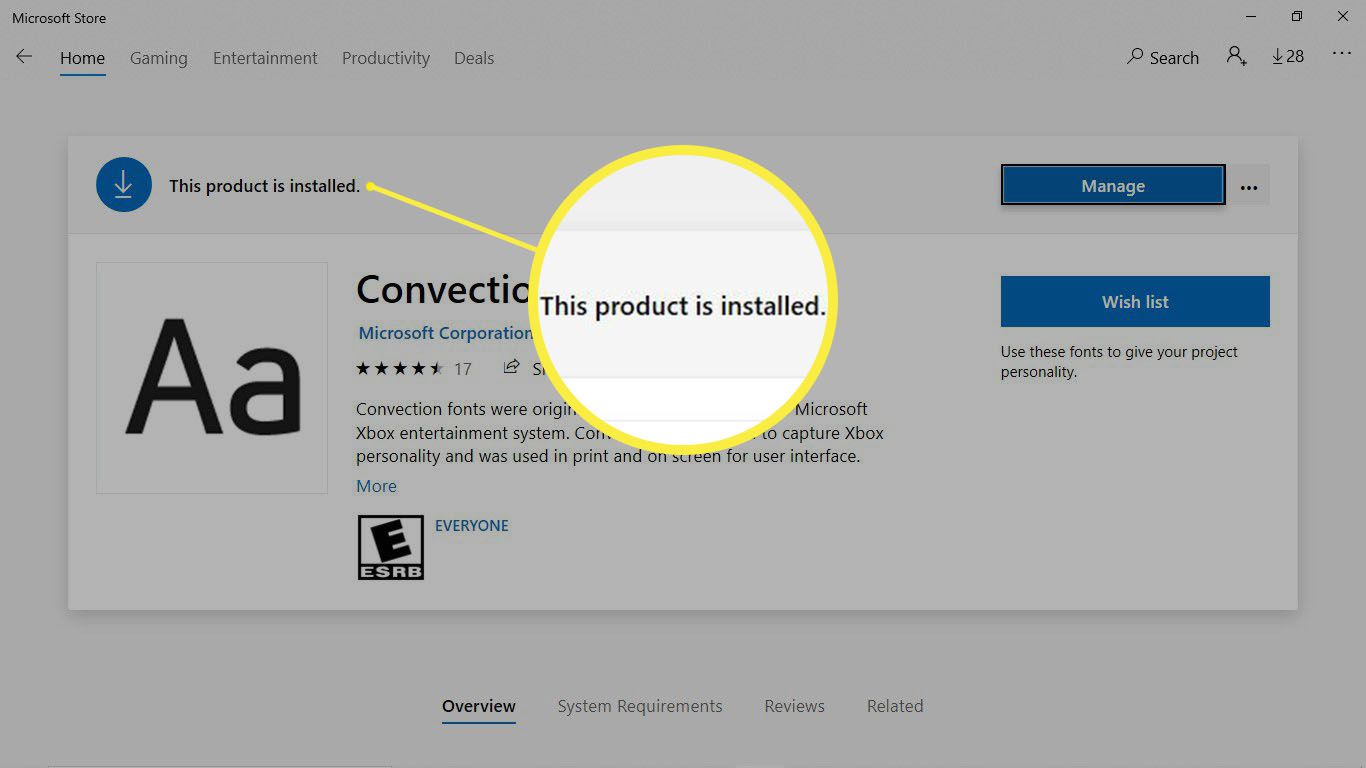1366x768 pixels.
Task: Select the Productivity tab
Action: pyautogui.click(x=386, y=58)
